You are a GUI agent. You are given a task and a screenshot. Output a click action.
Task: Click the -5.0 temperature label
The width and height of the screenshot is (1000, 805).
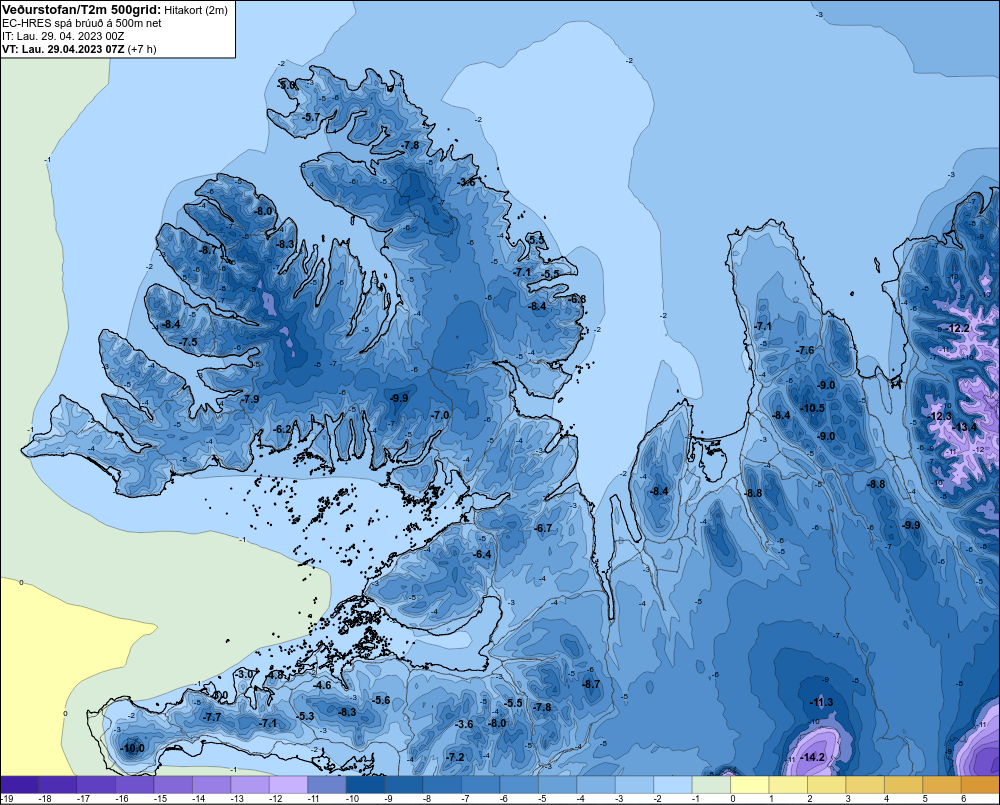pos(287,85)
